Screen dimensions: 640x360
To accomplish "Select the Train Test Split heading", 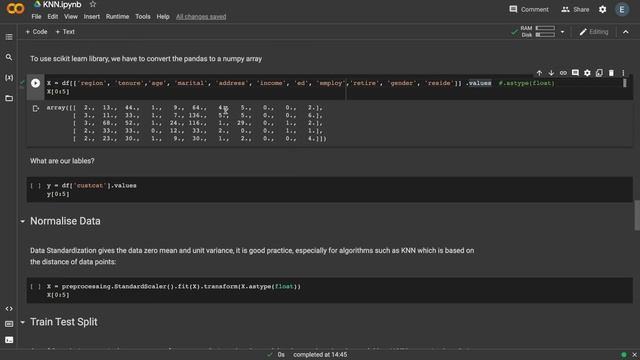I will (64, 322).
